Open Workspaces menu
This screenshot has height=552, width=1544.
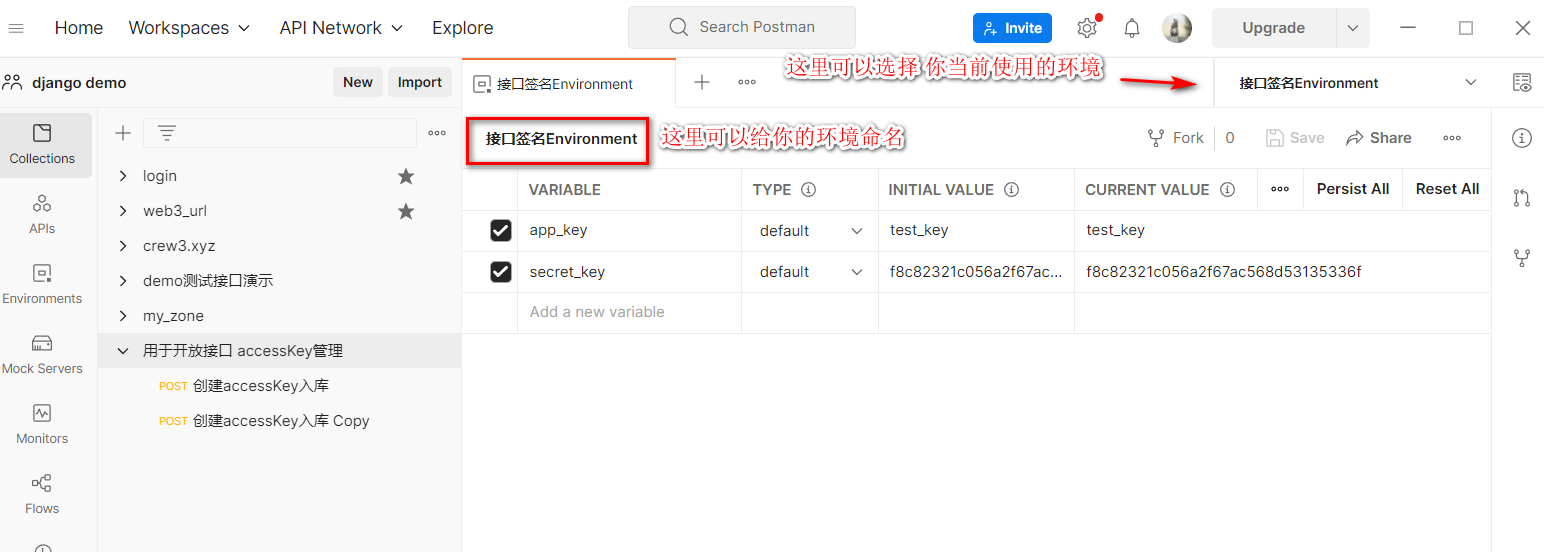189,28
